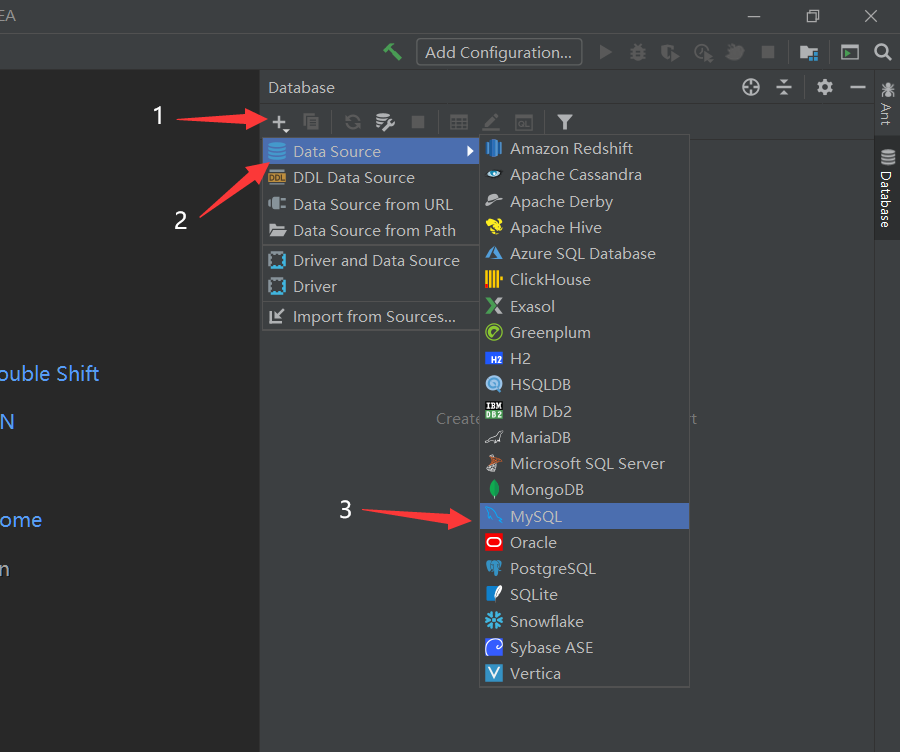900x752 pixels.
Task: Click the filter funnel icon
Action: coord(565,122)
